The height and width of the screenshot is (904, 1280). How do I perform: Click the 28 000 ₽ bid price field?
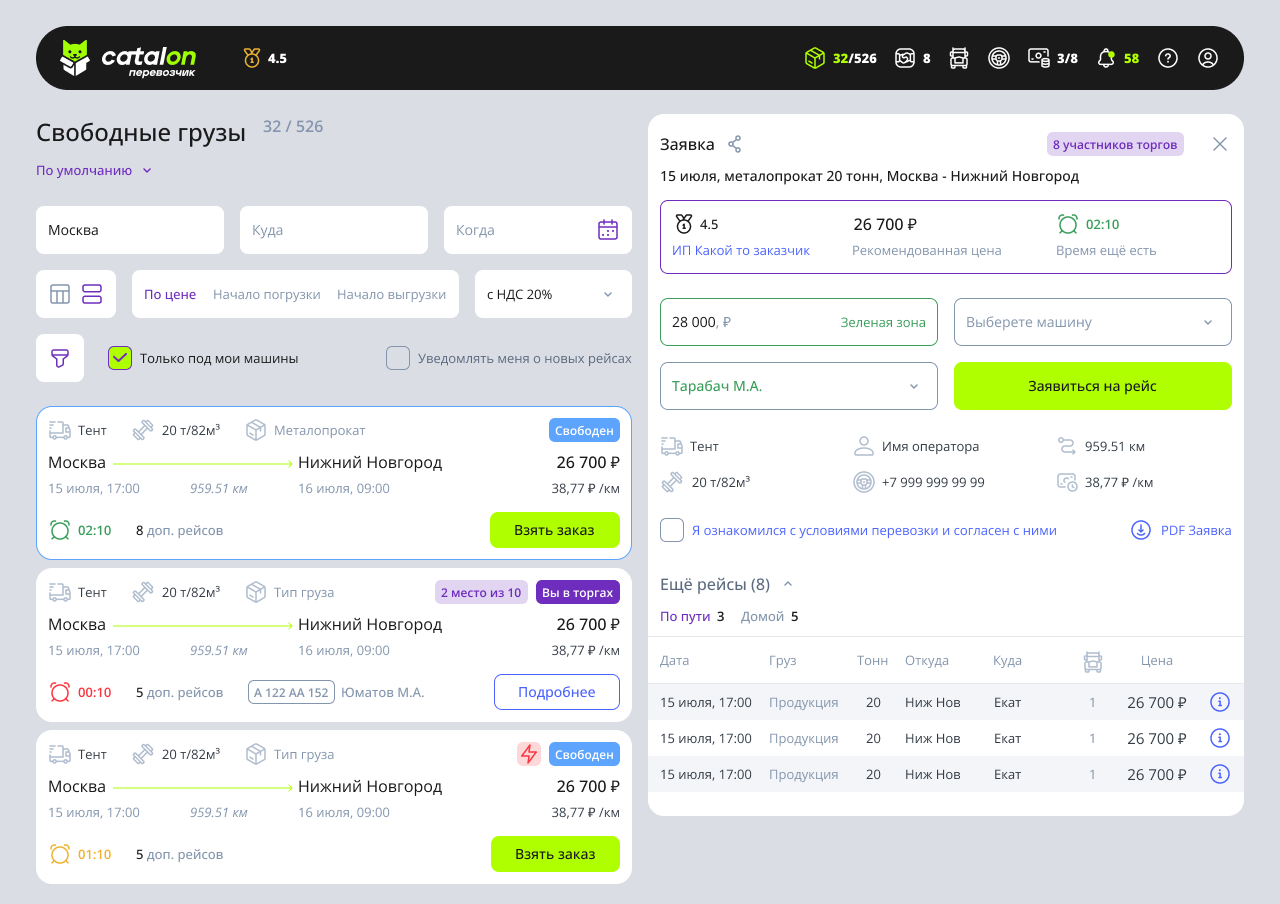tap(799, 322)
